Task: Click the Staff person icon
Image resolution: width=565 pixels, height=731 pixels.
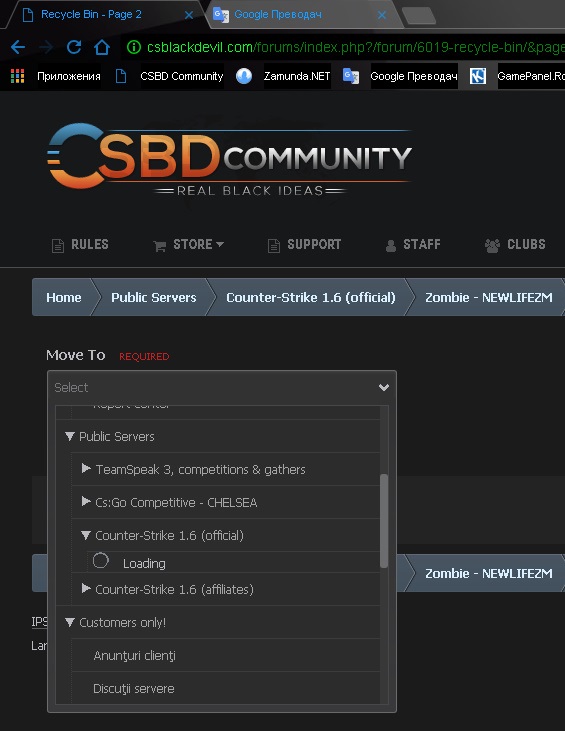Action: tap(391, 246)
